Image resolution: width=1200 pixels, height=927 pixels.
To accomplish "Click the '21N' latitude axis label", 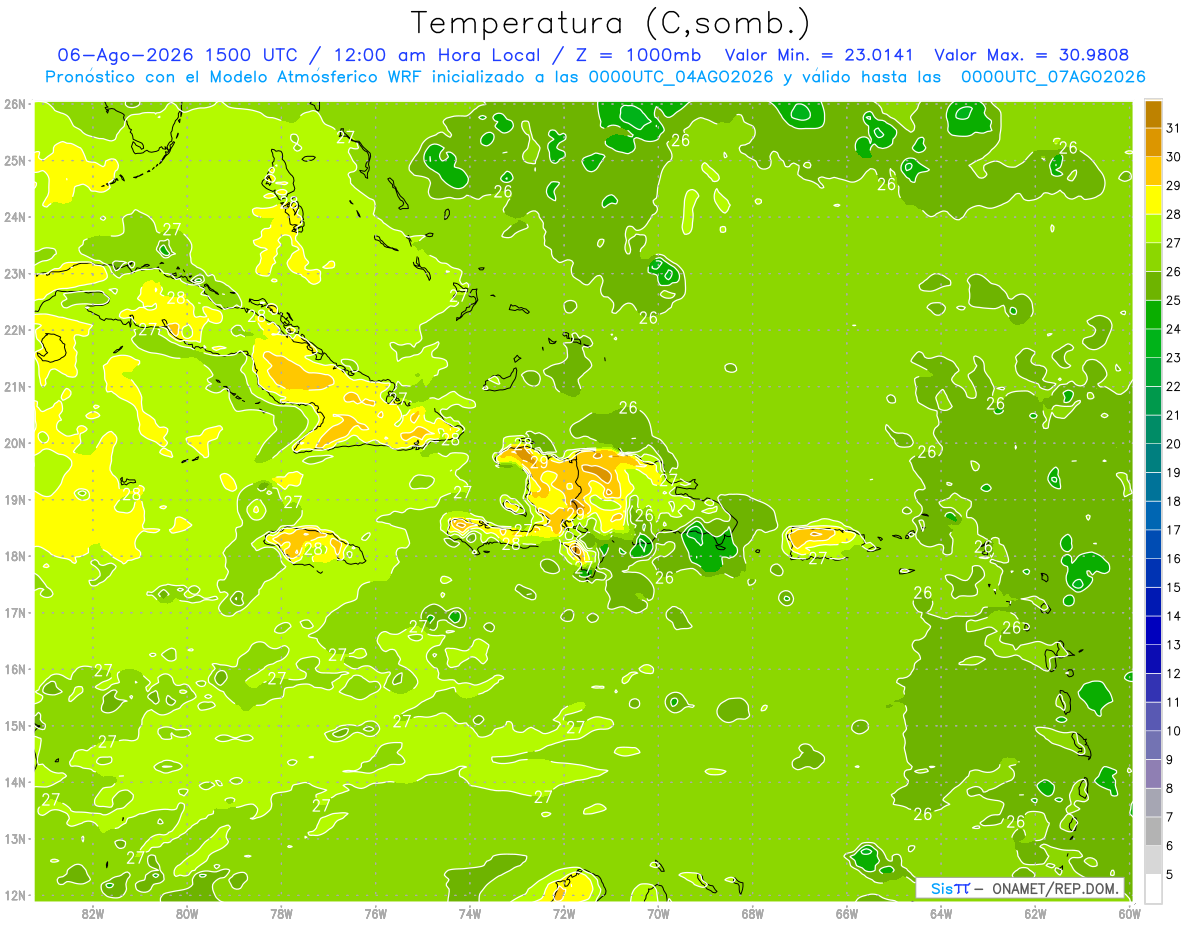I will (15, 386).
